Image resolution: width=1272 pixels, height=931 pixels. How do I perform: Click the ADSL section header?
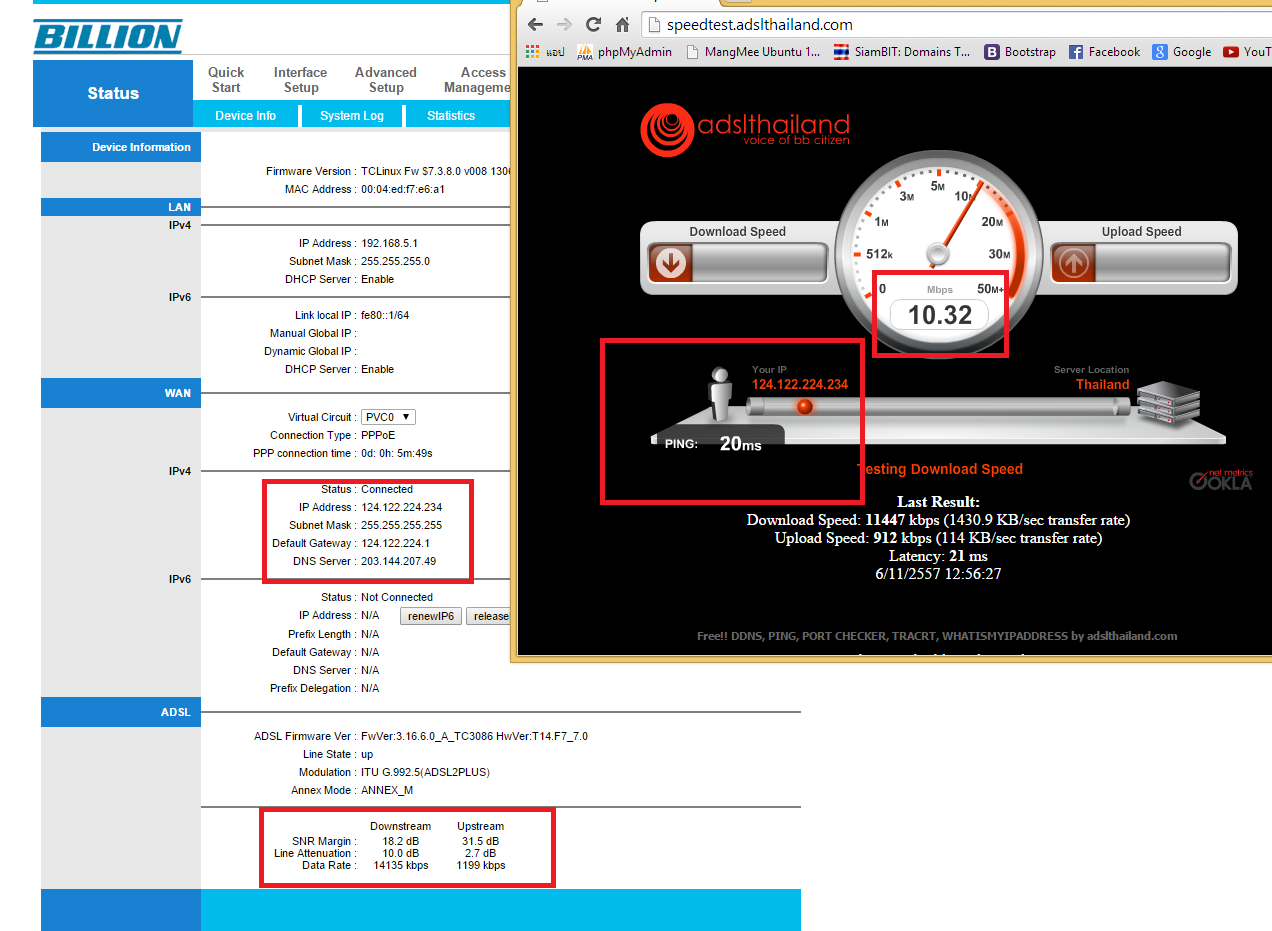click(x=121, y=712)
